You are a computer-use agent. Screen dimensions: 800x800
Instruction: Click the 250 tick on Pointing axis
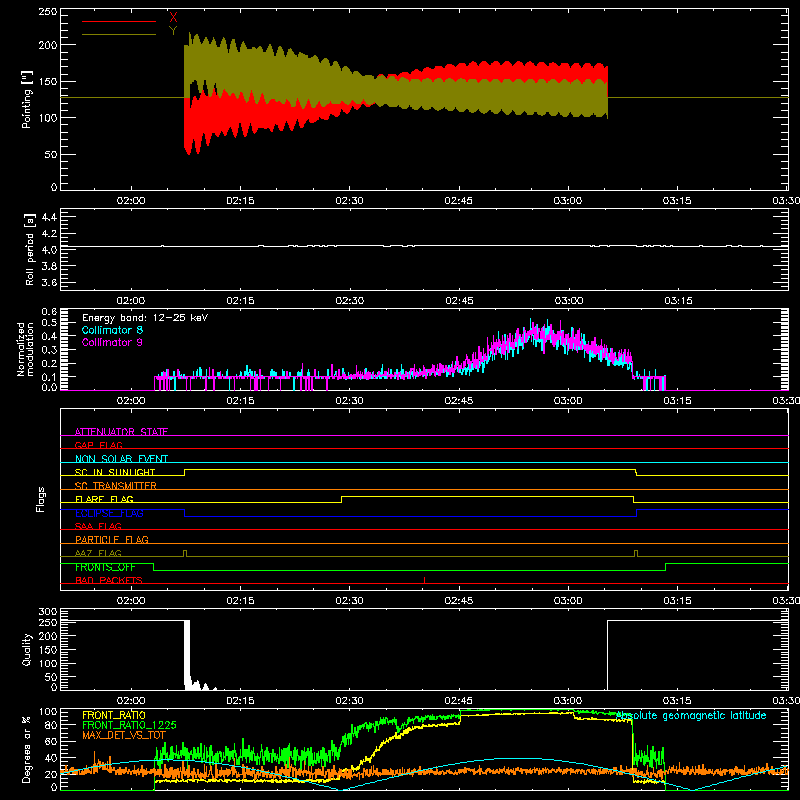tap(48, 11)
